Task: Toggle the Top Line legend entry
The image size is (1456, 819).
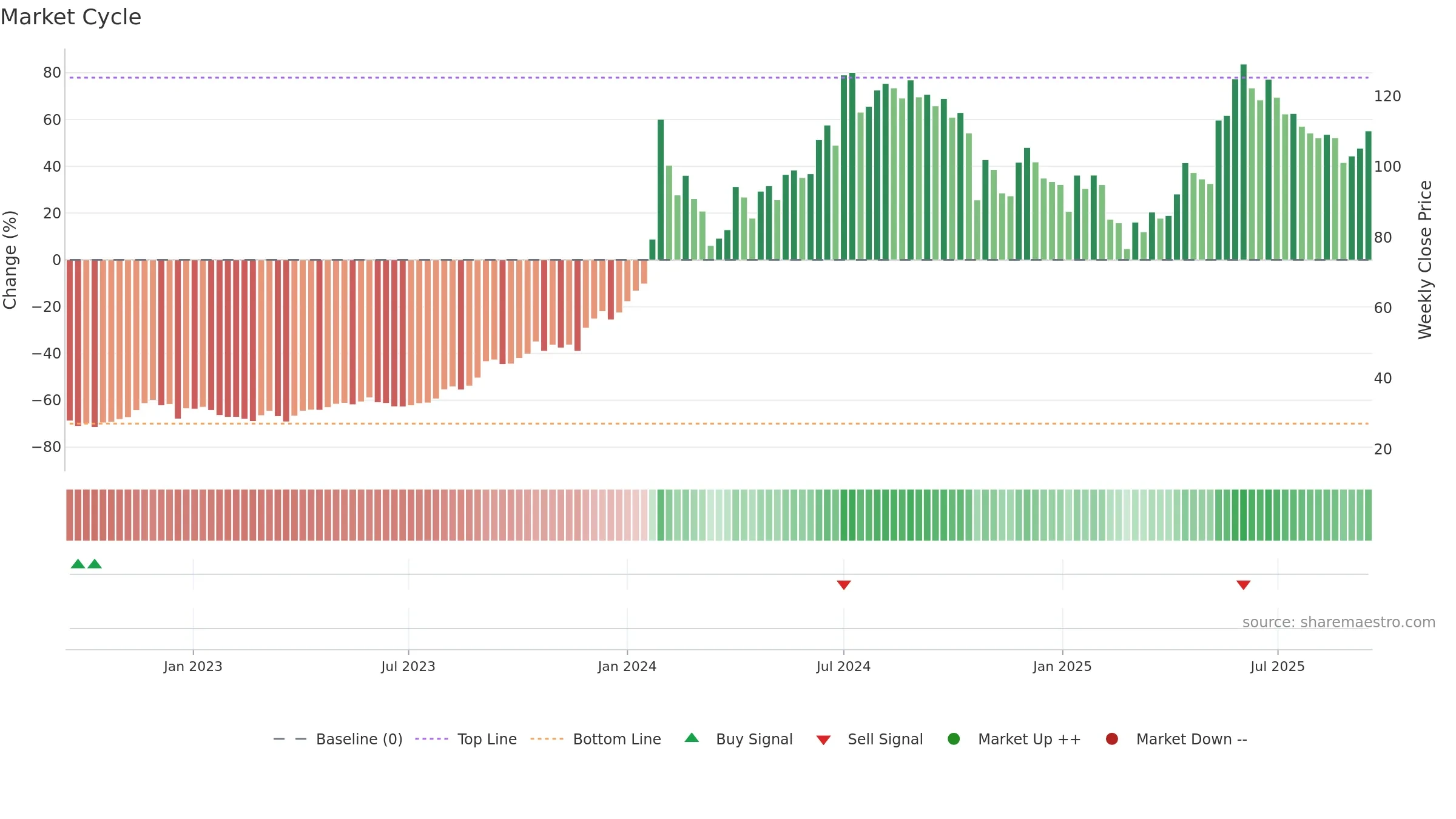Action: click(466, 739)
